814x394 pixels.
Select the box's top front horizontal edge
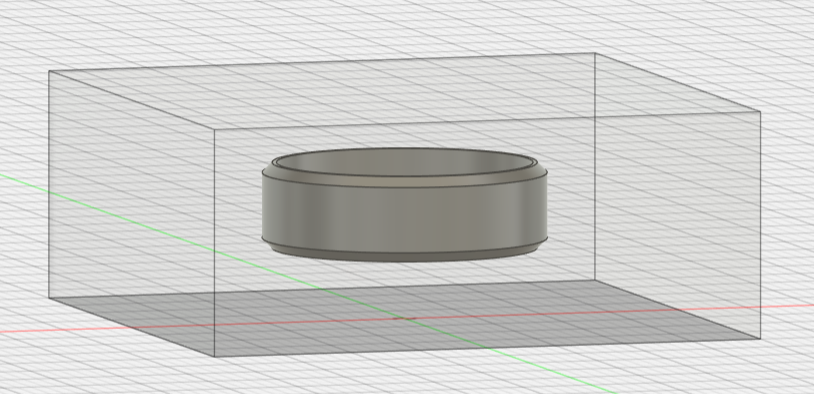click(488, 120)
